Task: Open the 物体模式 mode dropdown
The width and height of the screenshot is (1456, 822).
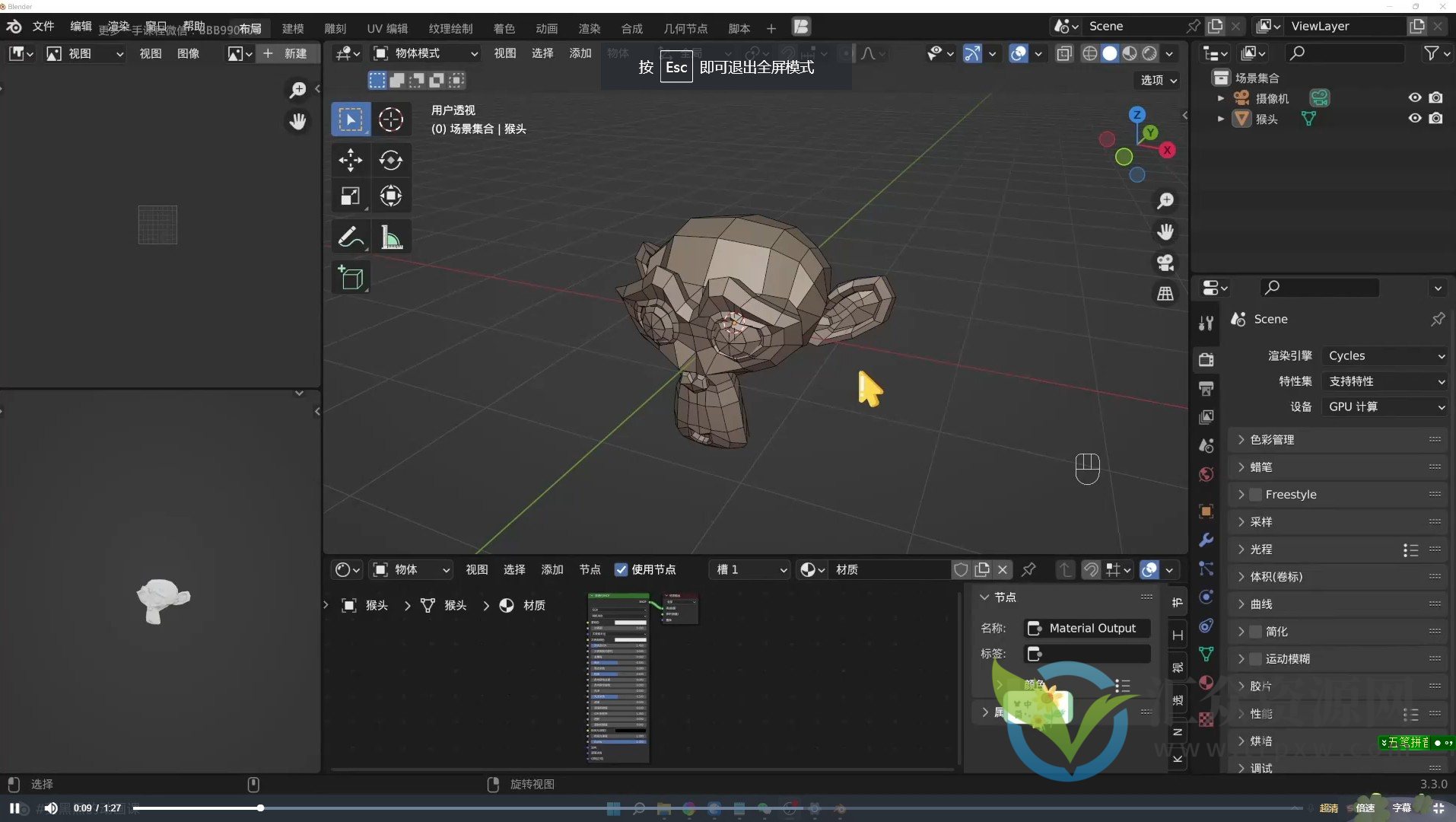Action: point(426,53)
